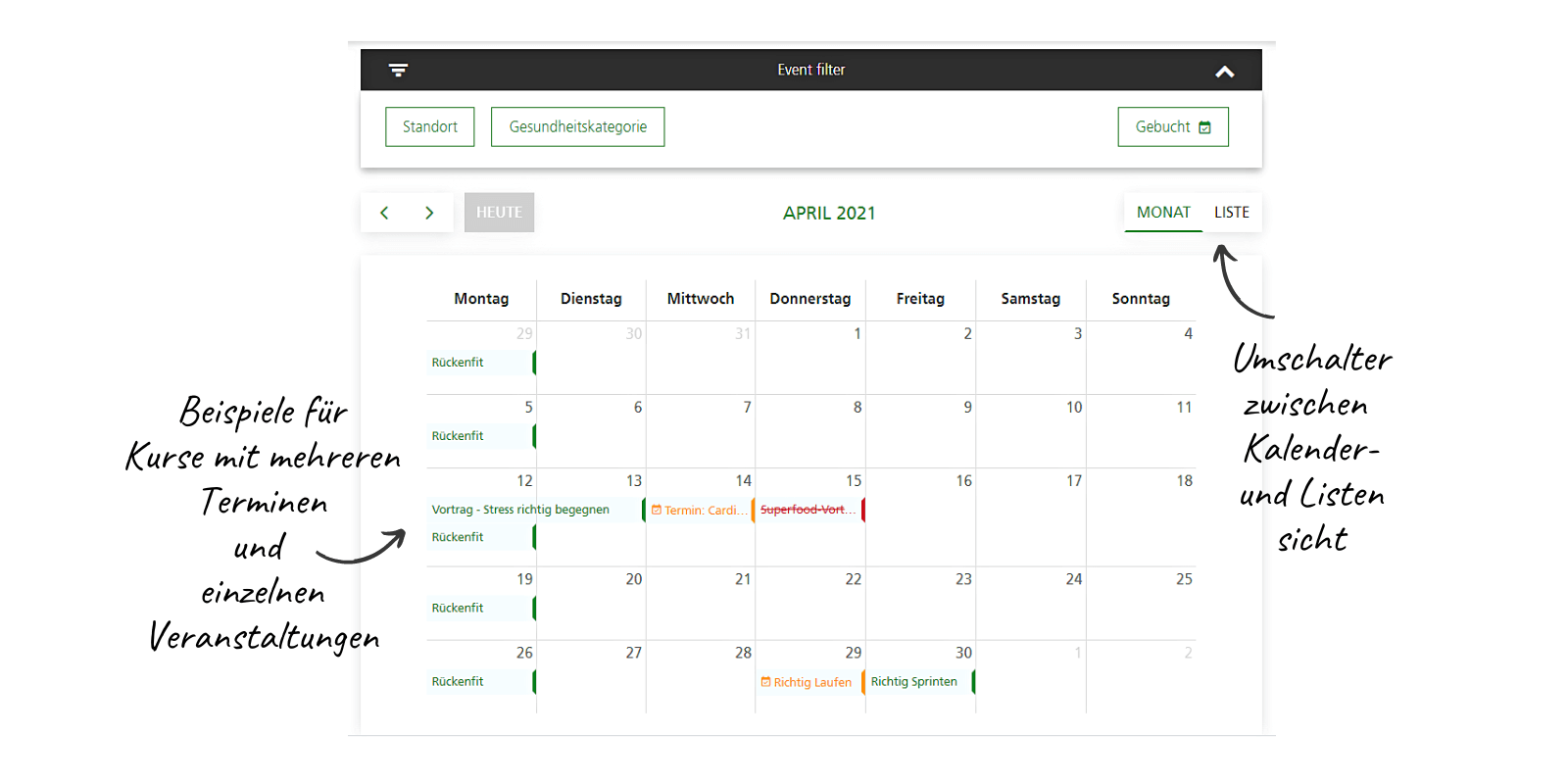The image size is (1568, 784).
Task: Open the Termin: Cardi... event on April 14
Action: coord(701,511)
